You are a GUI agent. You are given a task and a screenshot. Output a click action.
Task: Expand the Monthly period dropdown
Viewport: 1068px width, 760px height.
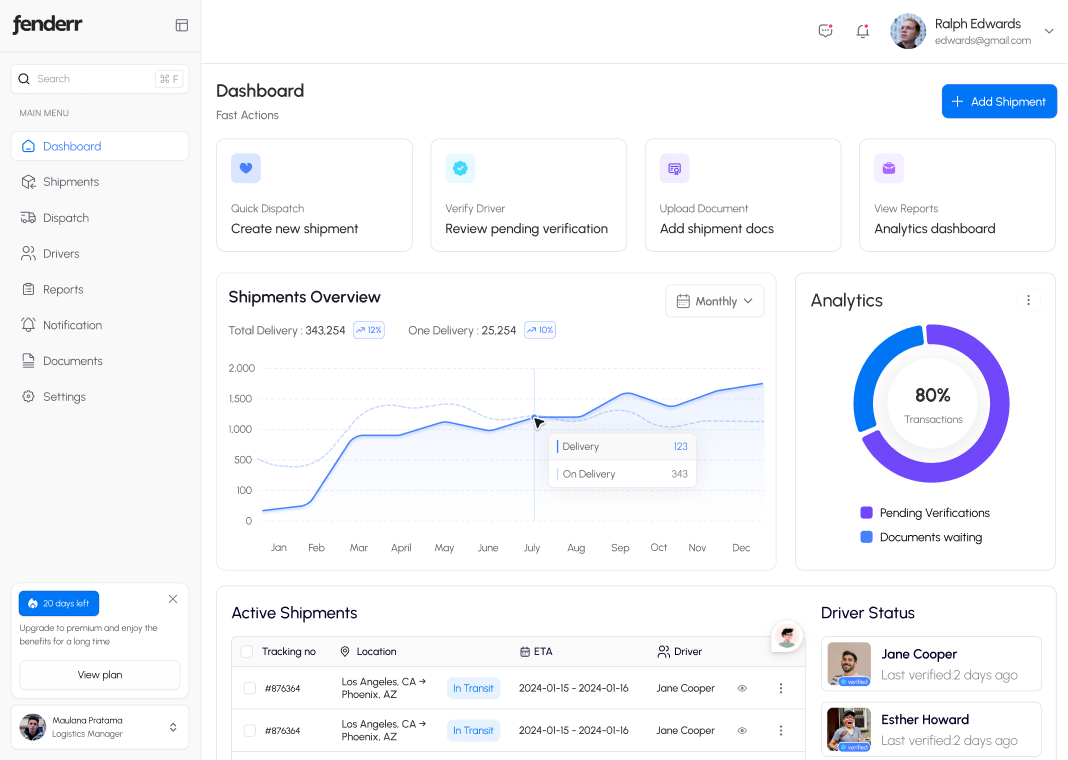[x=714, y=301]
